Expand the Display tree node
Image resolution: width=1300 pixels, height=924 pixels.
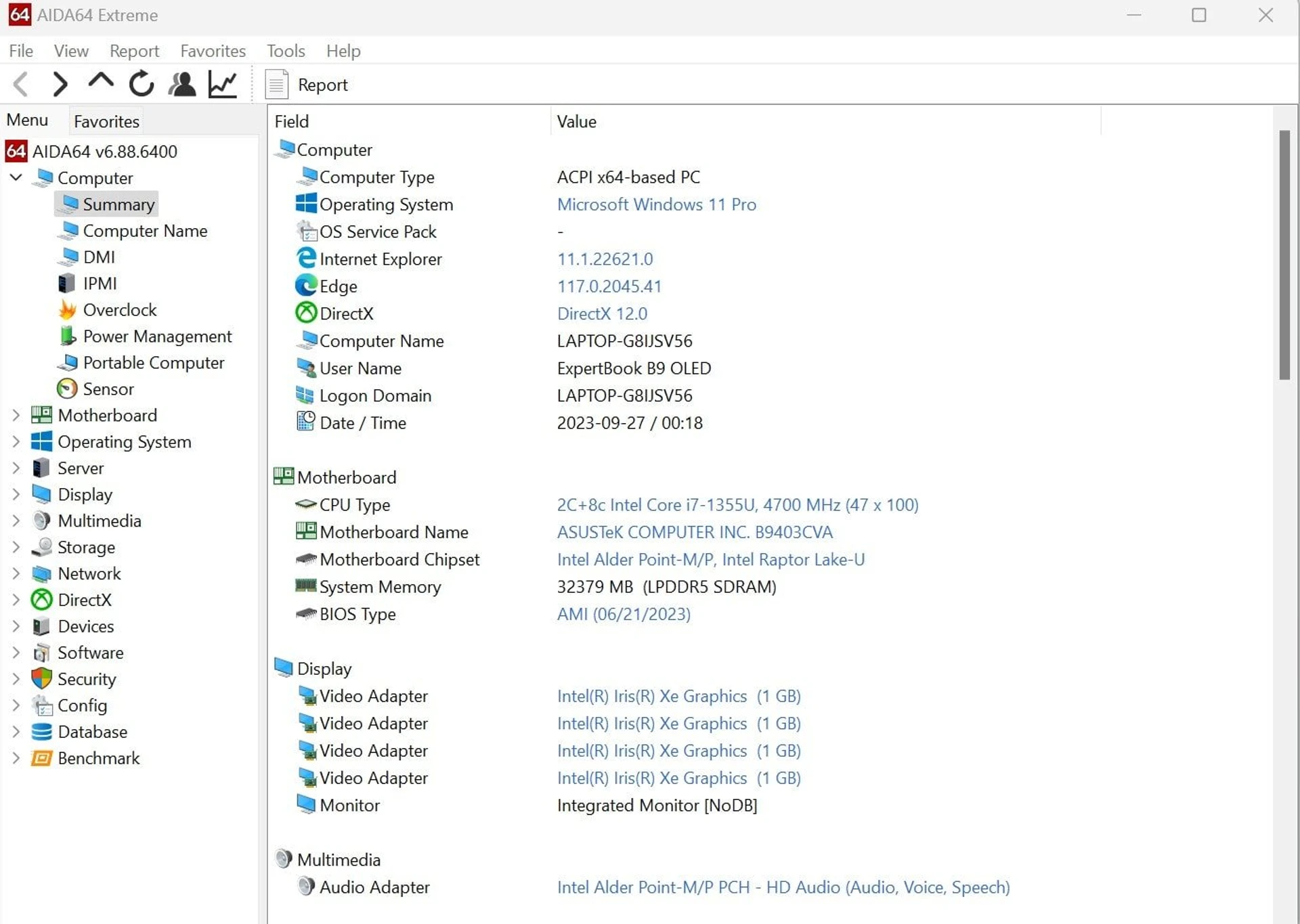(16, 494)
